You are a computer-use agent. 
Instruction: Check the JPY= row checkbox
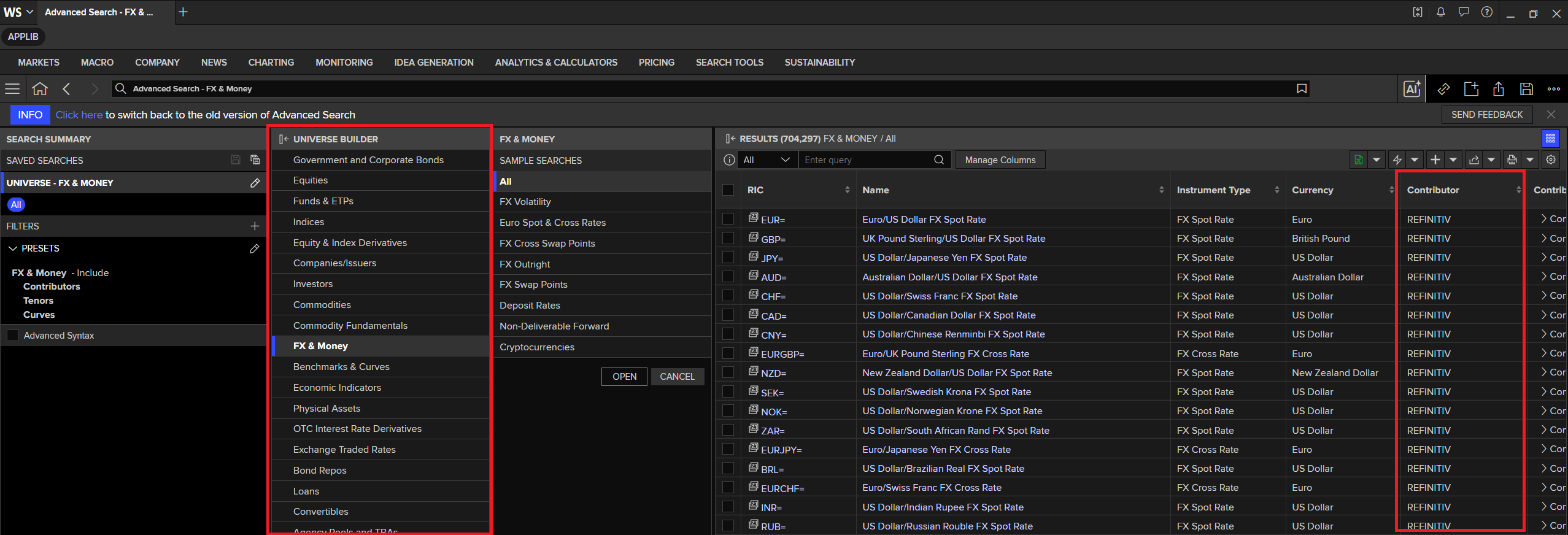(x=728, y=258)
